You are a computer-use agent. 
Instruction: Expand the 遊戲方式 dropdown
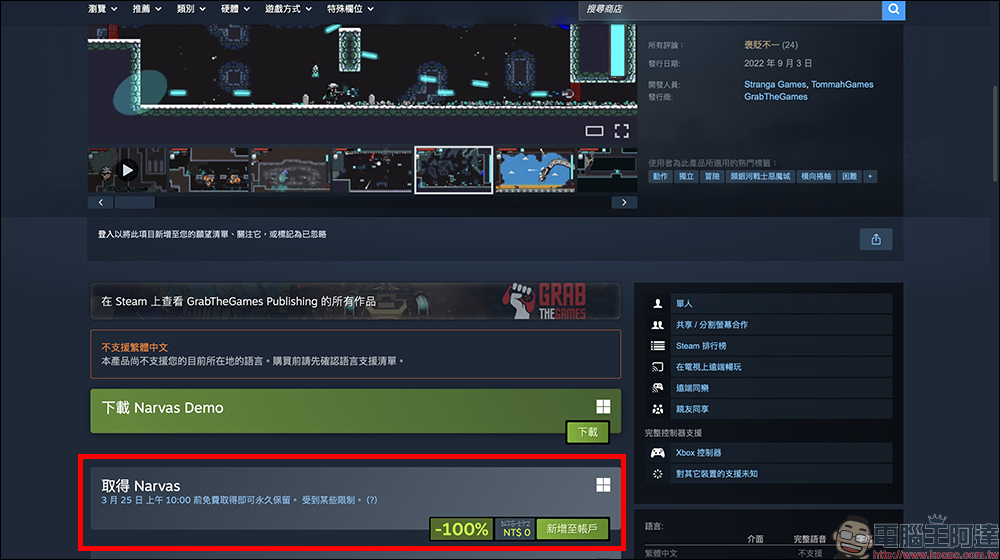click(288, 9)
